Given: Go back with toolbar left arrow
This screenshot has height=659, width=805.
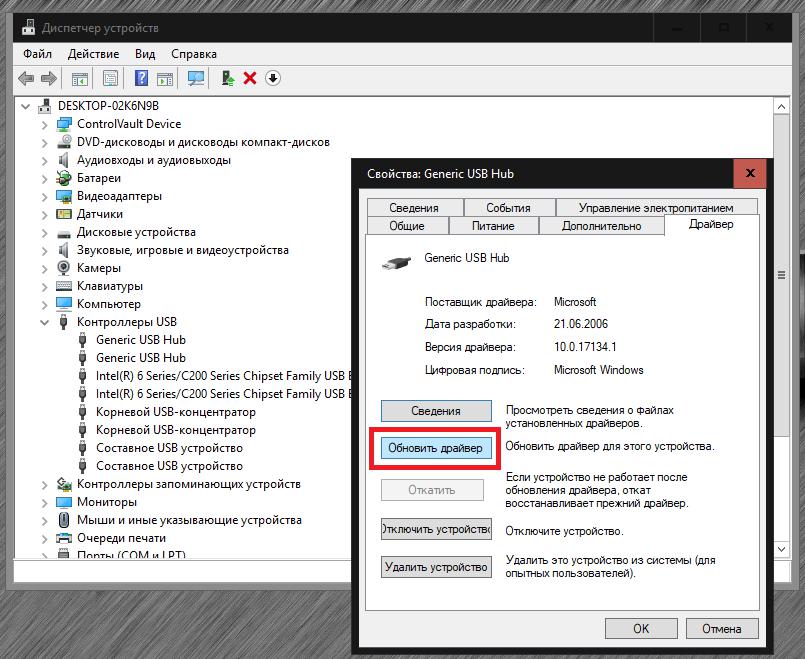Looking at the screenshot, I should coord(26,79).
